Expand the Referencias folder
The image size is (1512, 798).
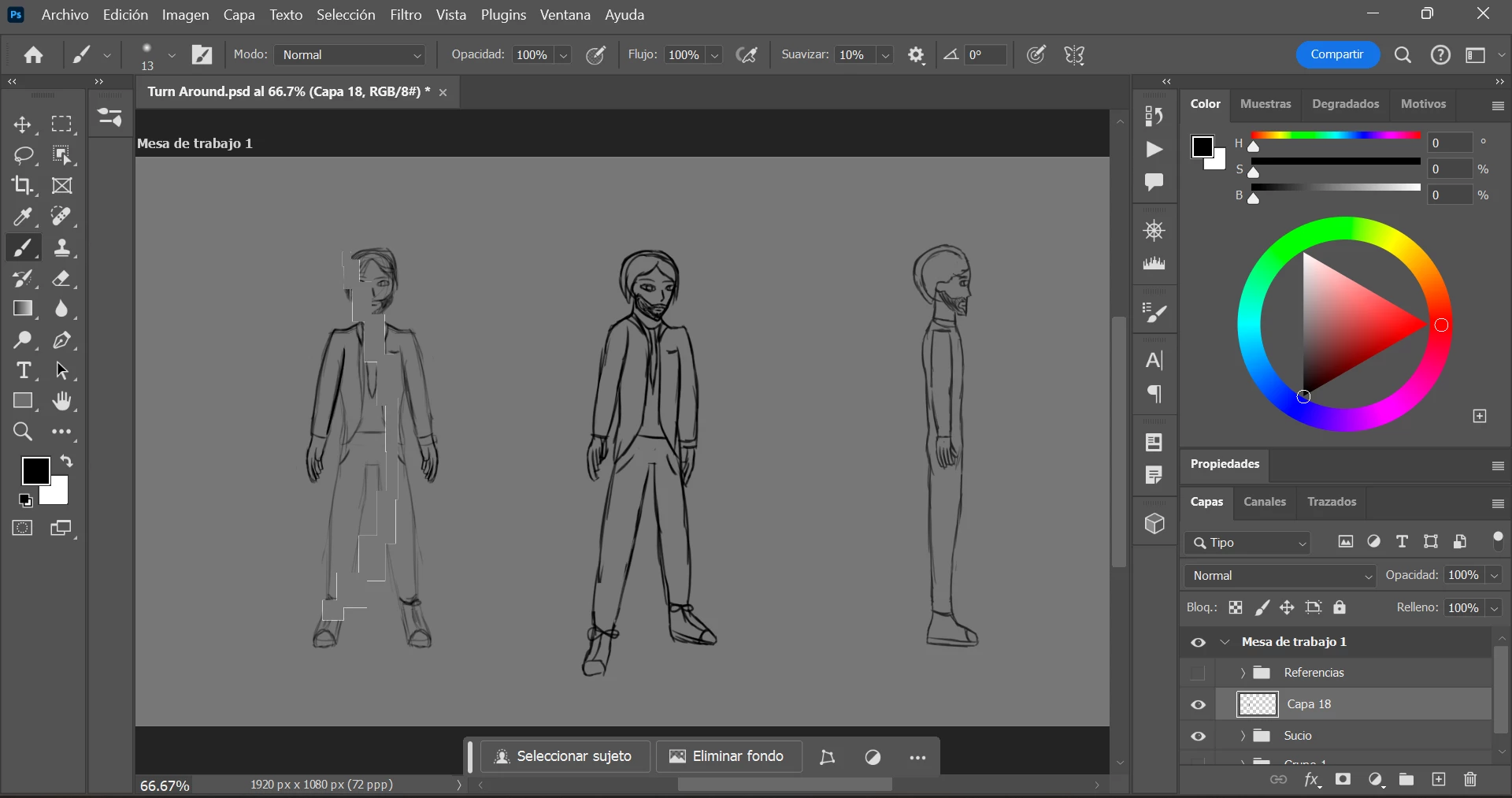coord(1243,673)
